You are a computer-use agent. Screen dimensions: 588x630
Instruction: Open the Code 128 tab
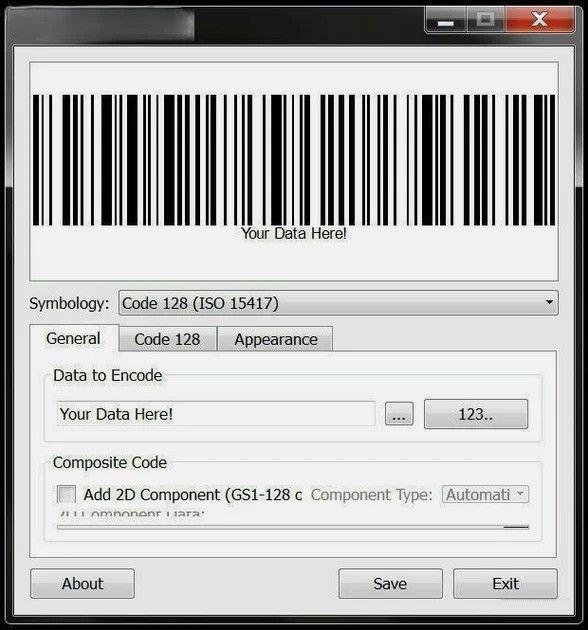tap(168, 340)
